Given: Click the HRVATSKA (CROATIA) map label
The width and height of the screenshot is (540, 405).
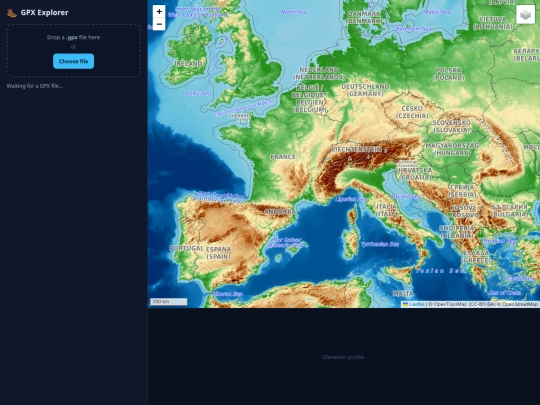Looking at the screenshot, I should (x=415, y=174).
